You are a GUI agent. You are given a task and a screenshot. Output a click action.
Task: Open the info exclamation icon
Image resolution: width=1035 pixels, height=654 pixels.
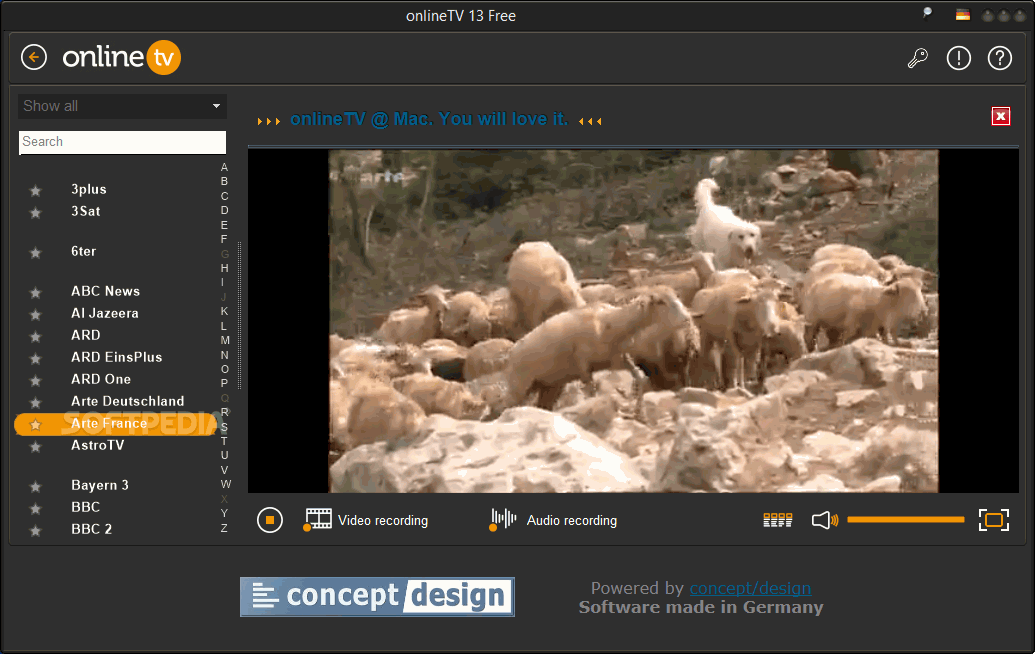point(958,58)
